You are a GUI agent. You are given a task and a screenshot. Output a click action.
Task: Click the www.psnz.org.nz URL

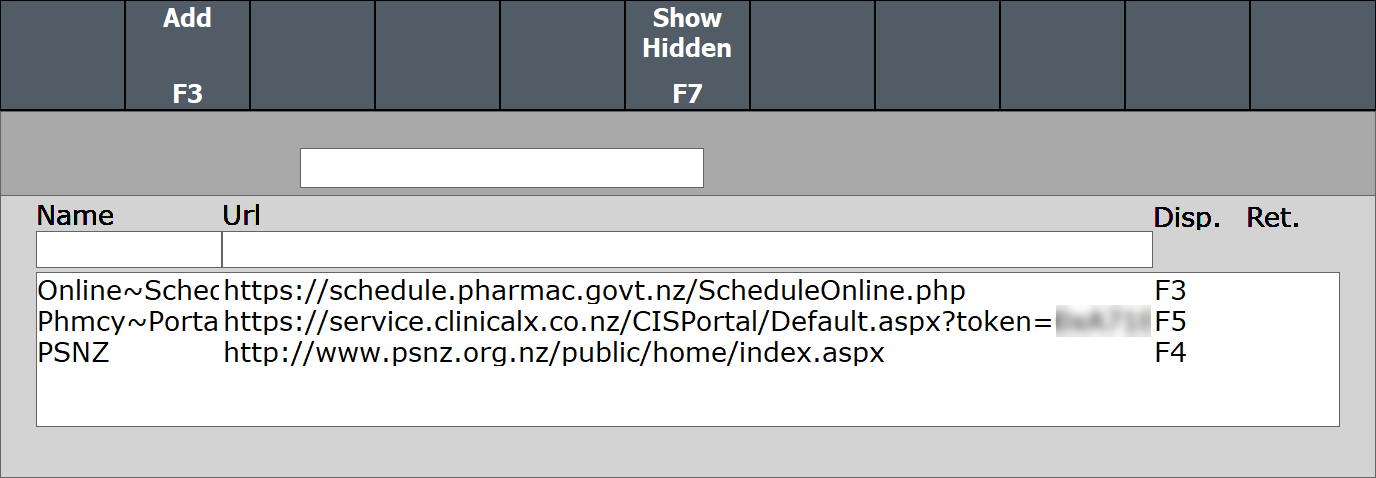[x=554, y=353]
